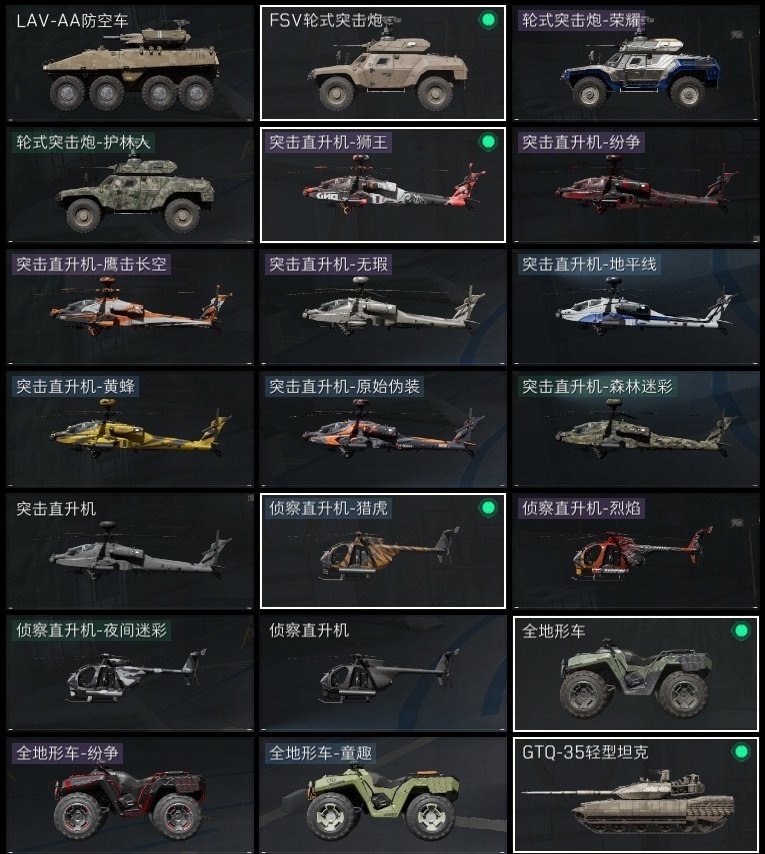Select 突击直升机-原始伪装 helicopter skin
The height and width of the screenshot is (854, 765).
click(x=383, y=429)
